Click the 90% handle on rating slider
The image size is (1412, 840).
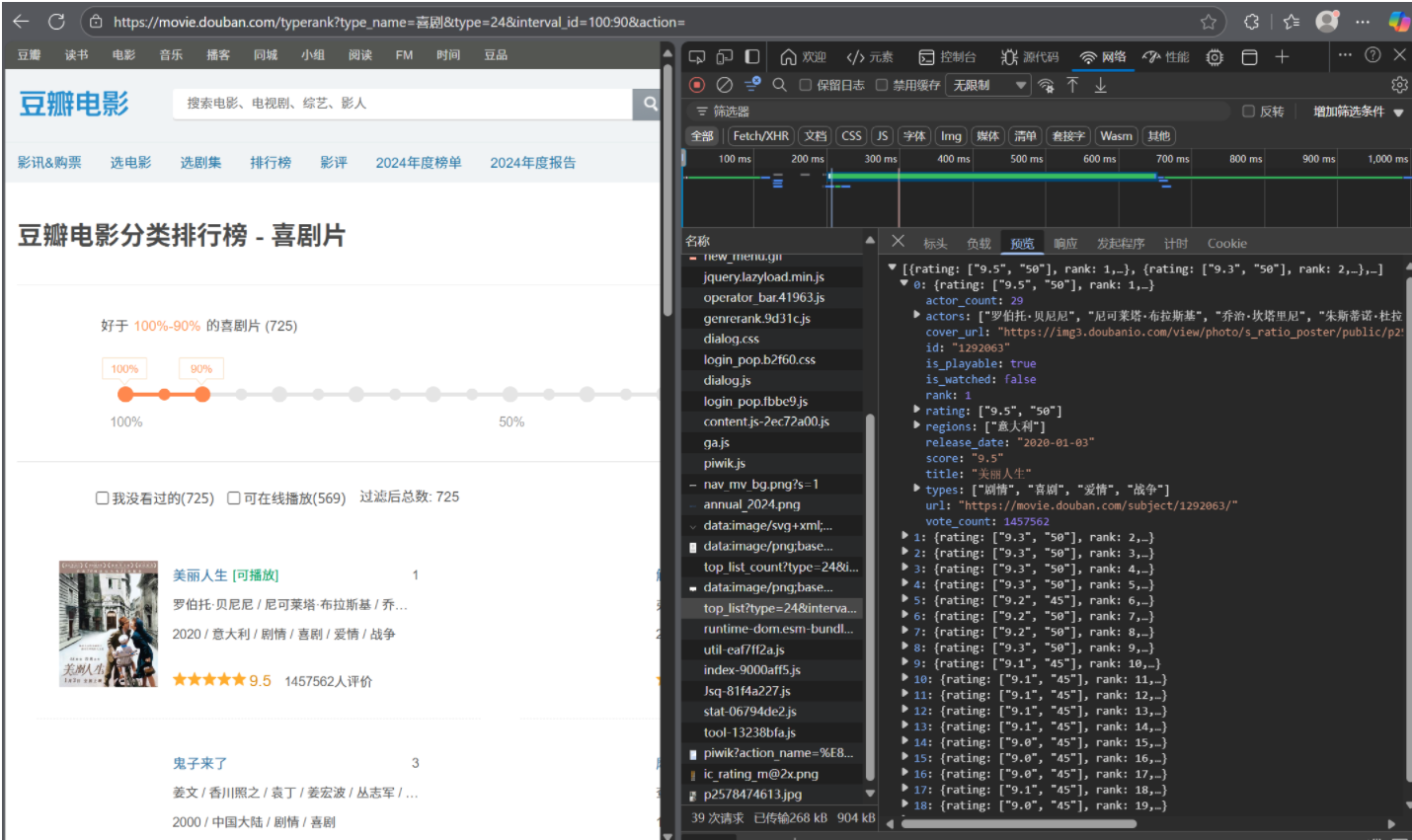click(202, 394)
